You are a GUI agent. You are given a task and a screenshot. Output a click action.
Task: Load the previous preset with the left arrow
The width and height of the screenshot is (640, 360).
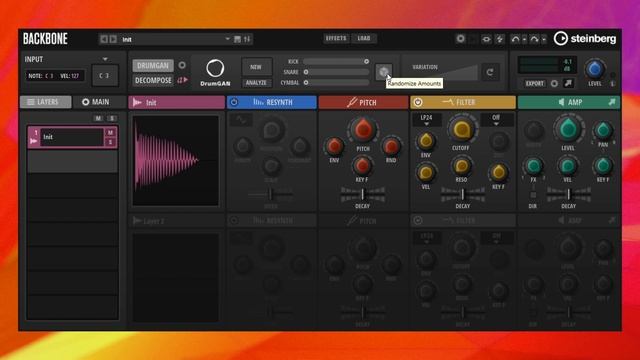[x=104, y=39]
